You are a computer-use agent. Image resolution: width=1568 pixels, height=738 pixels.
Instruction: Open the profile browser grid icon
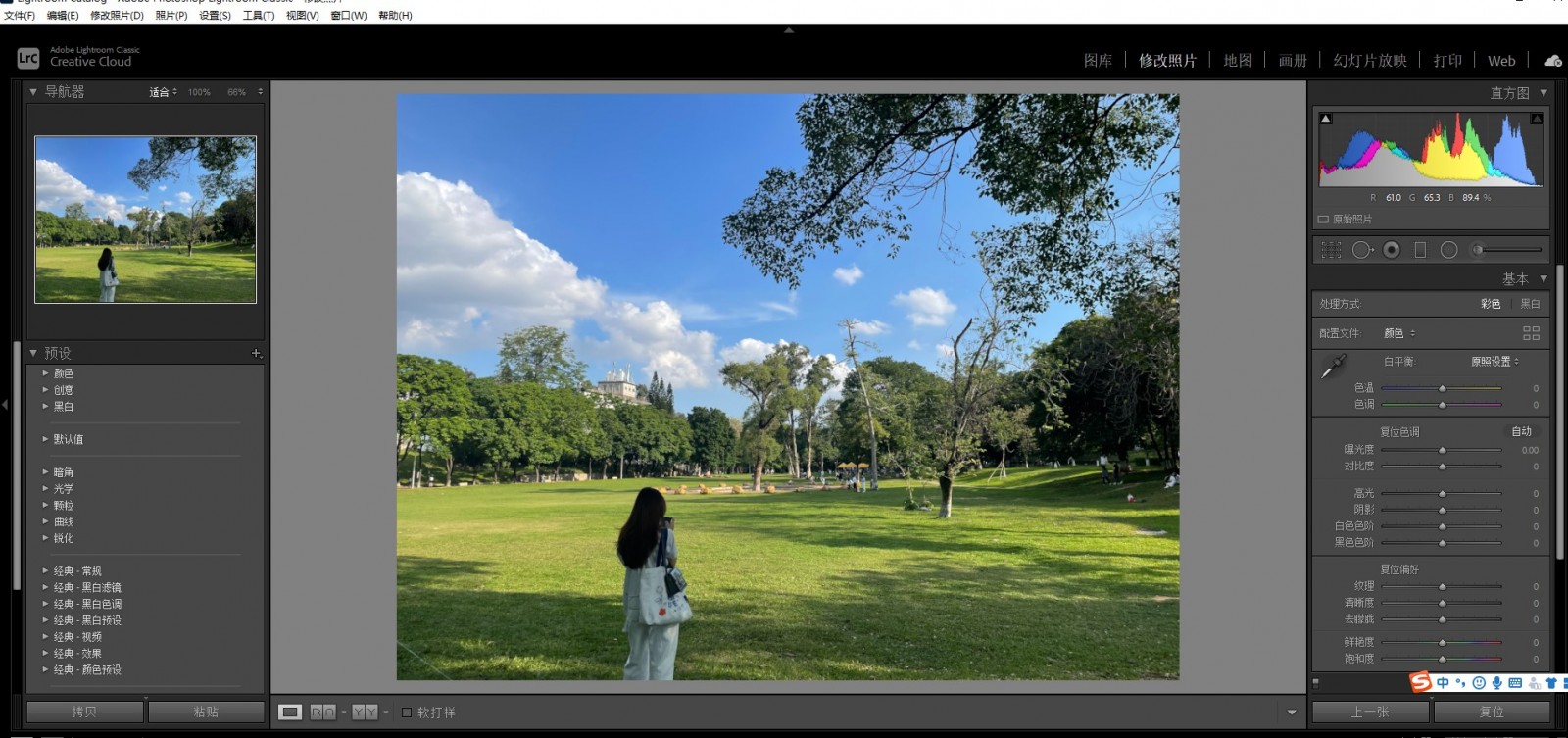coord(1531,333)
